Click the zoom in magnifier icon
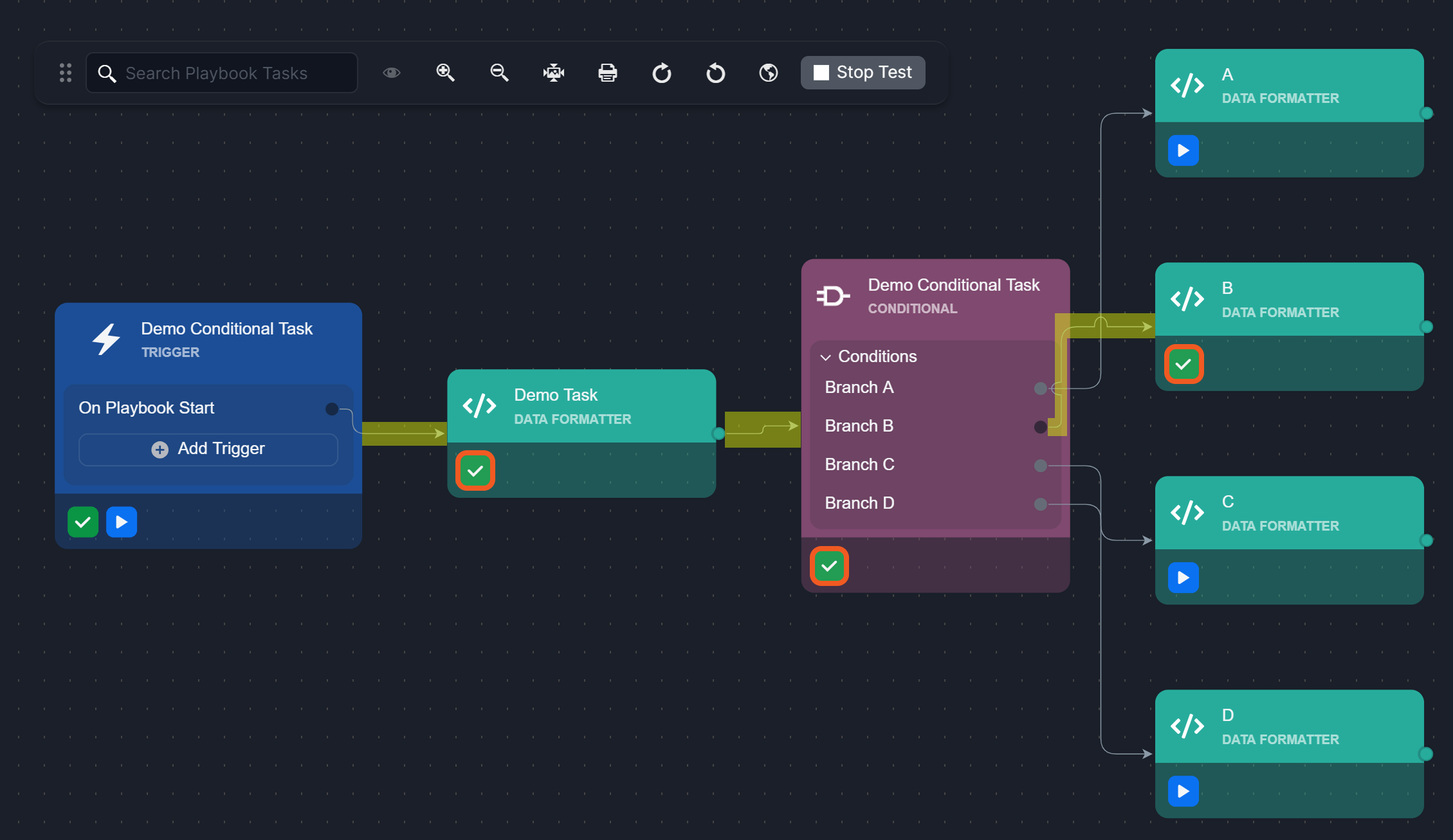Viewport: 1453px width, 840px height. tap(445, 73)
